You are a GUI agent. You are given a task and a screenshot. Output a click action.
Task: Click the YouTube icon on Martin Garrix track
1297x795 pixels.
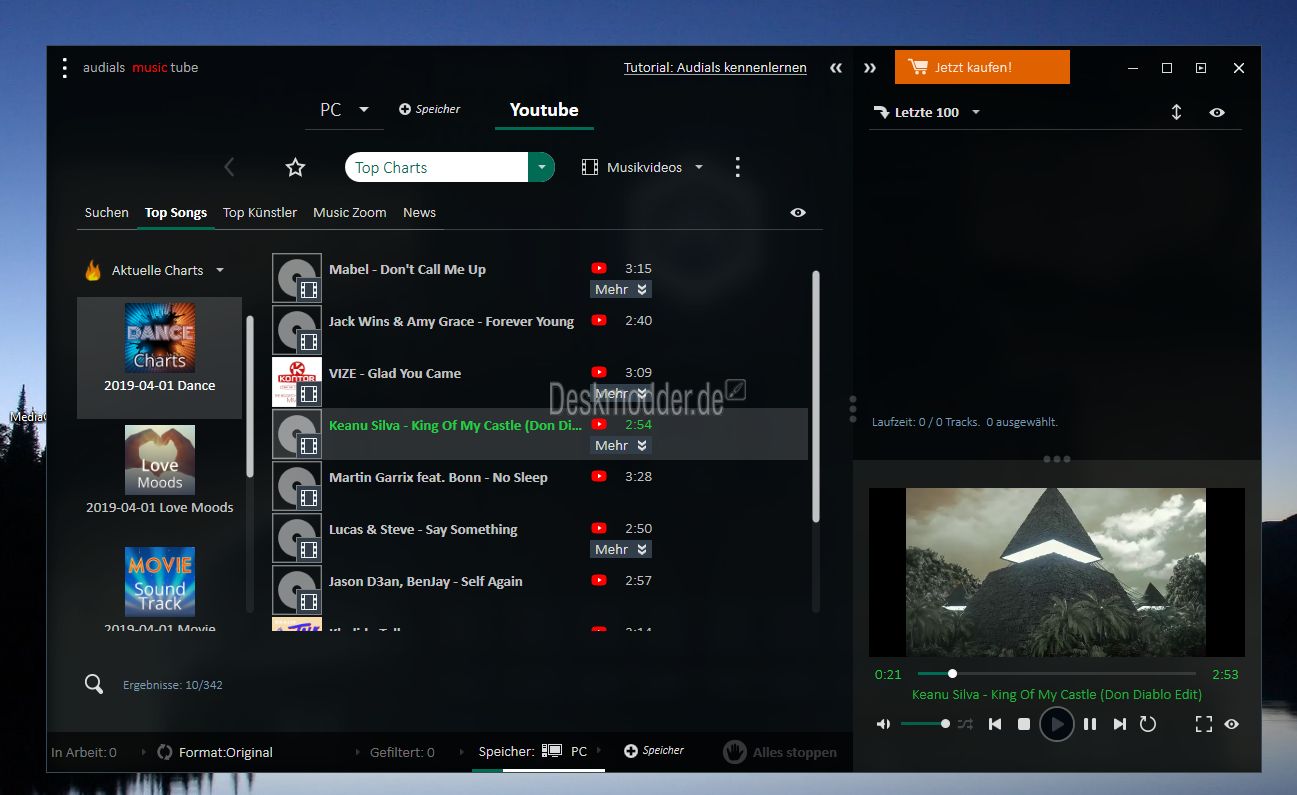[x=599, y=476]
